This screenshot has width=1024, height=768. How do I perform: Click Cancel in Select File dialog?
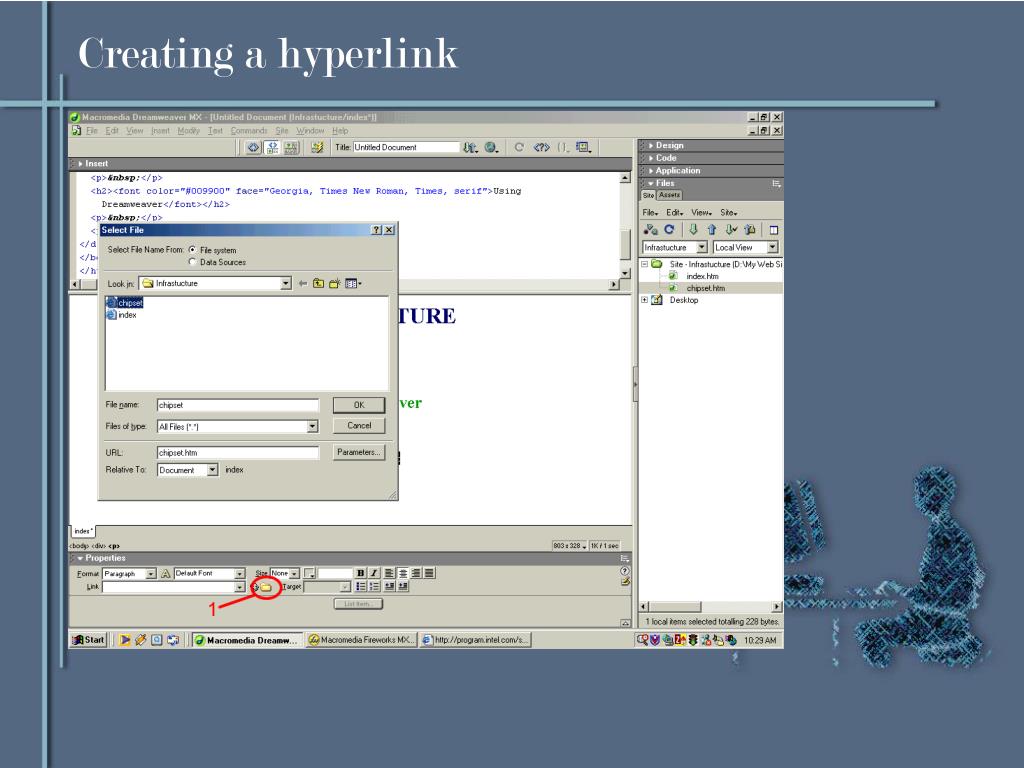pyautogui.click(x=359, y=425)
